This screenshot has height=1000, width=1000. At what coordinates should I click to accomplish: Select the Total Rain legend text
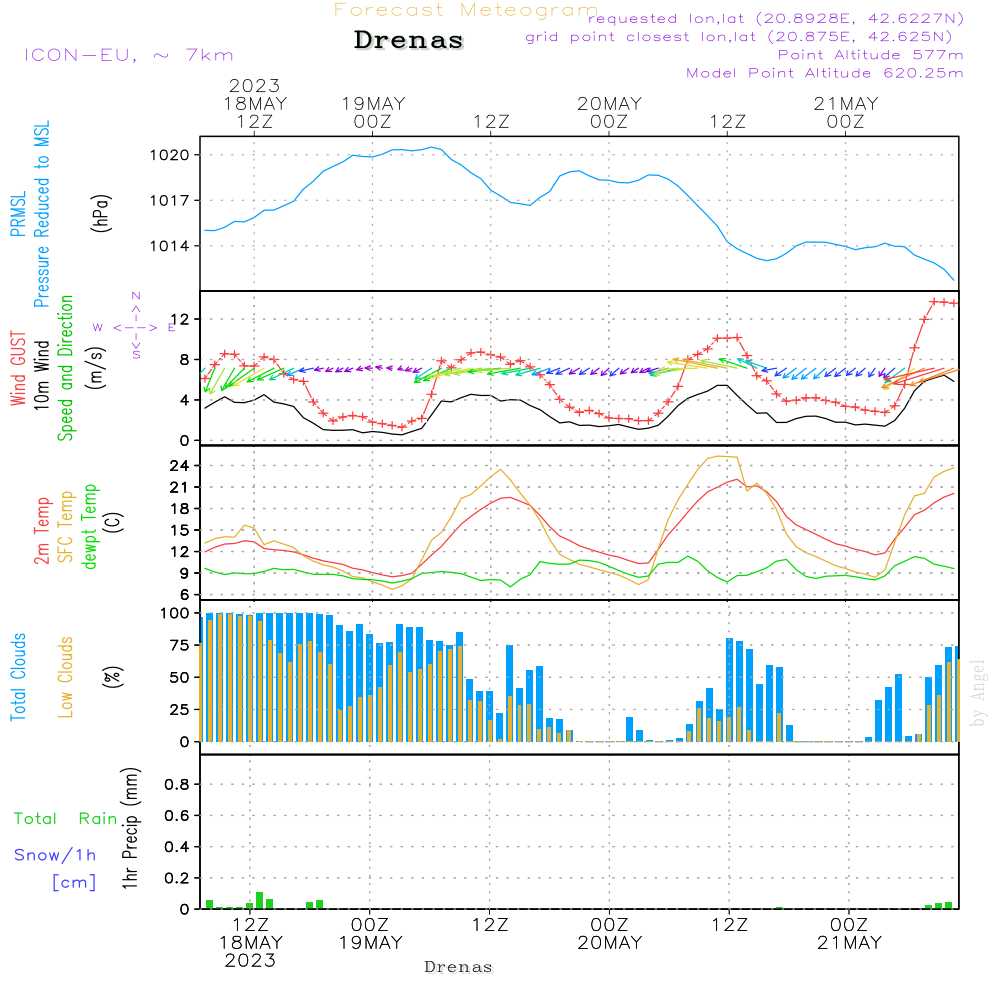[65, 819]
